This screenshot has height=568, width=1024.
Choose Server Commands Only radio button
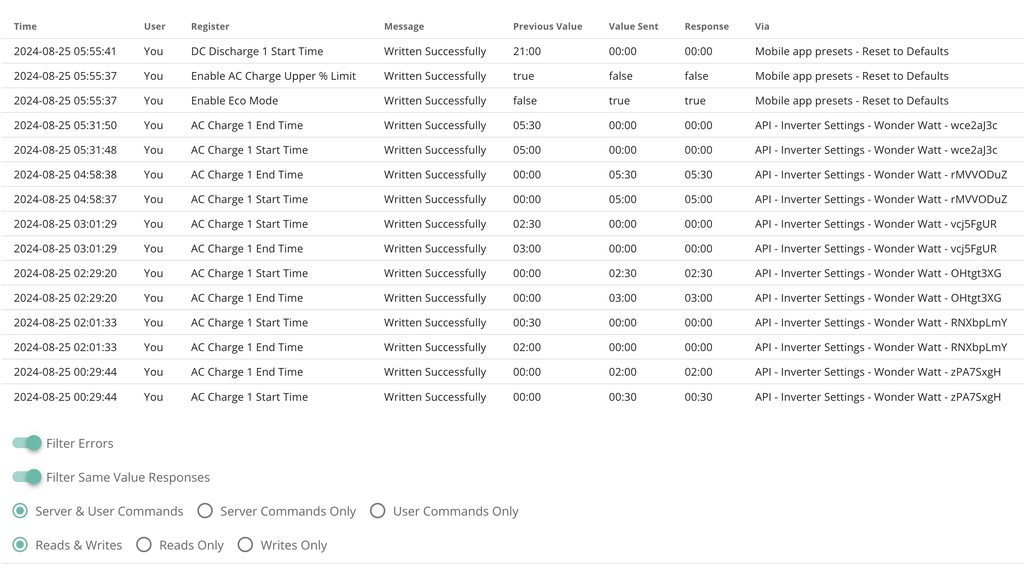(x=205, y=511)
